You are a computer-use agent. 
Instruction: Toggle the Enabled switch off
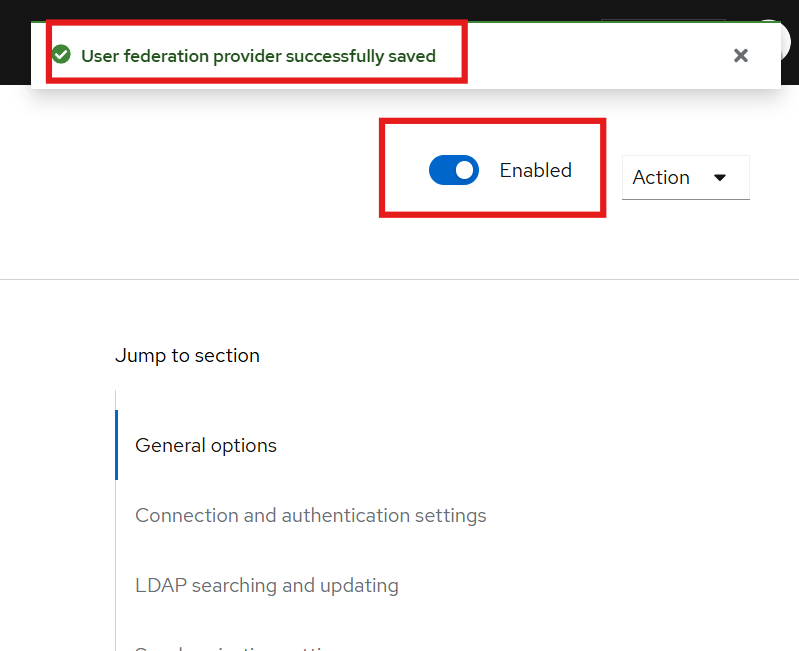point(454,170)
